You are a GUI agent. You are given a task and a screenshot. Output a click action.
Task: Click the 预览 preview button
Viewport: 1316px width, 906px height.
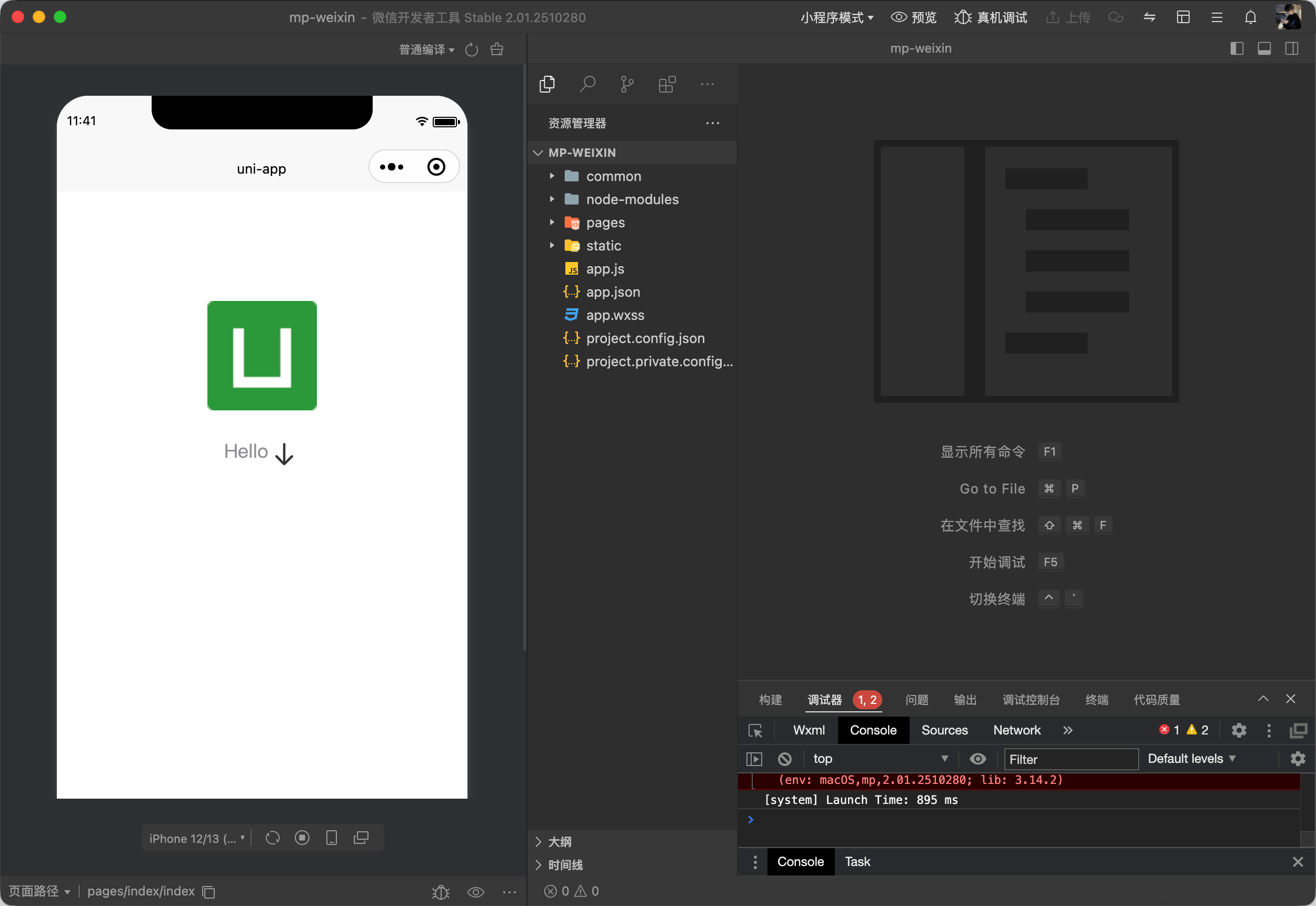913,17
